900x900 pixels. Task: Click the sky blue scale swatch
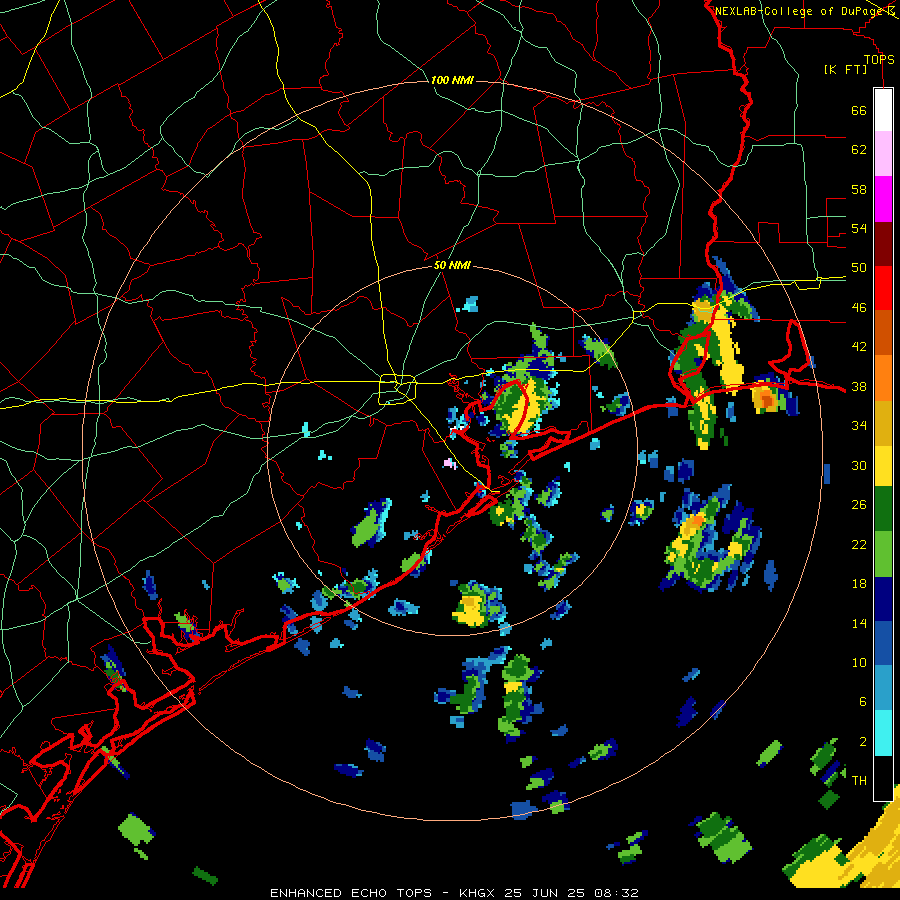click(883, 688)
